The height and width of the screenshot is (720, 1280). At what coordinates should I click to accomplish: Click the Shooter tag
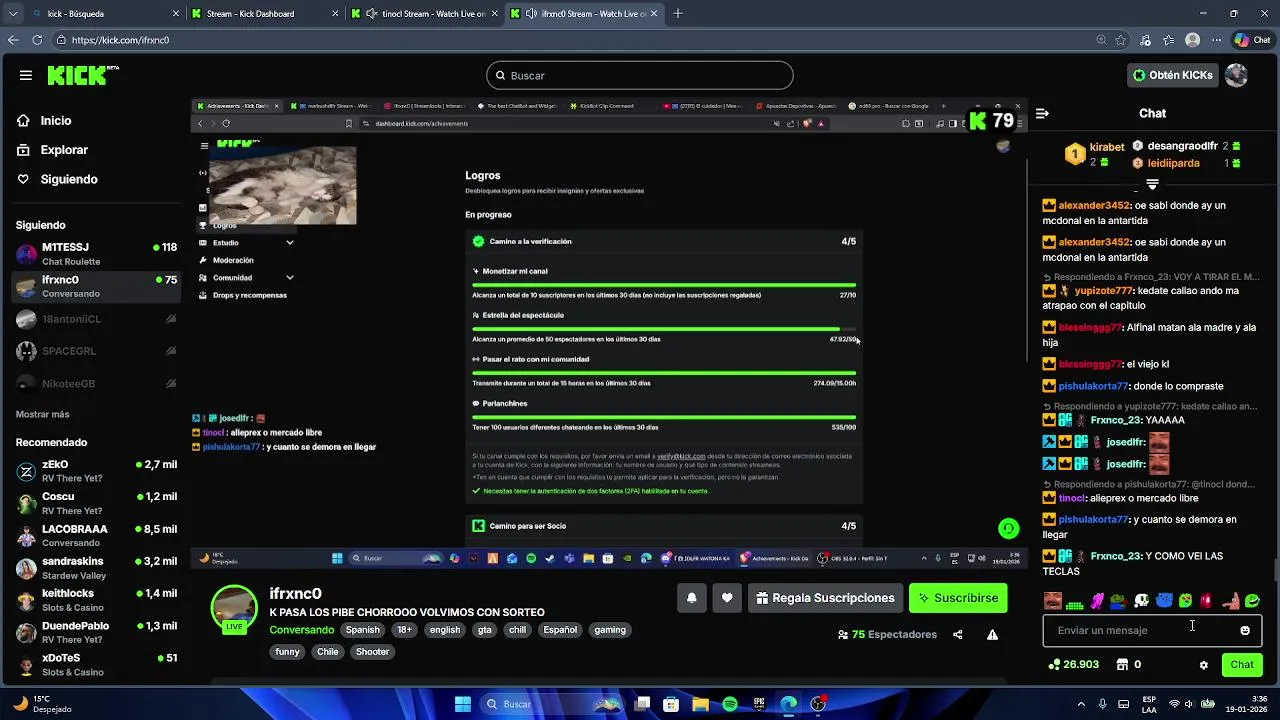pos(373,652)
